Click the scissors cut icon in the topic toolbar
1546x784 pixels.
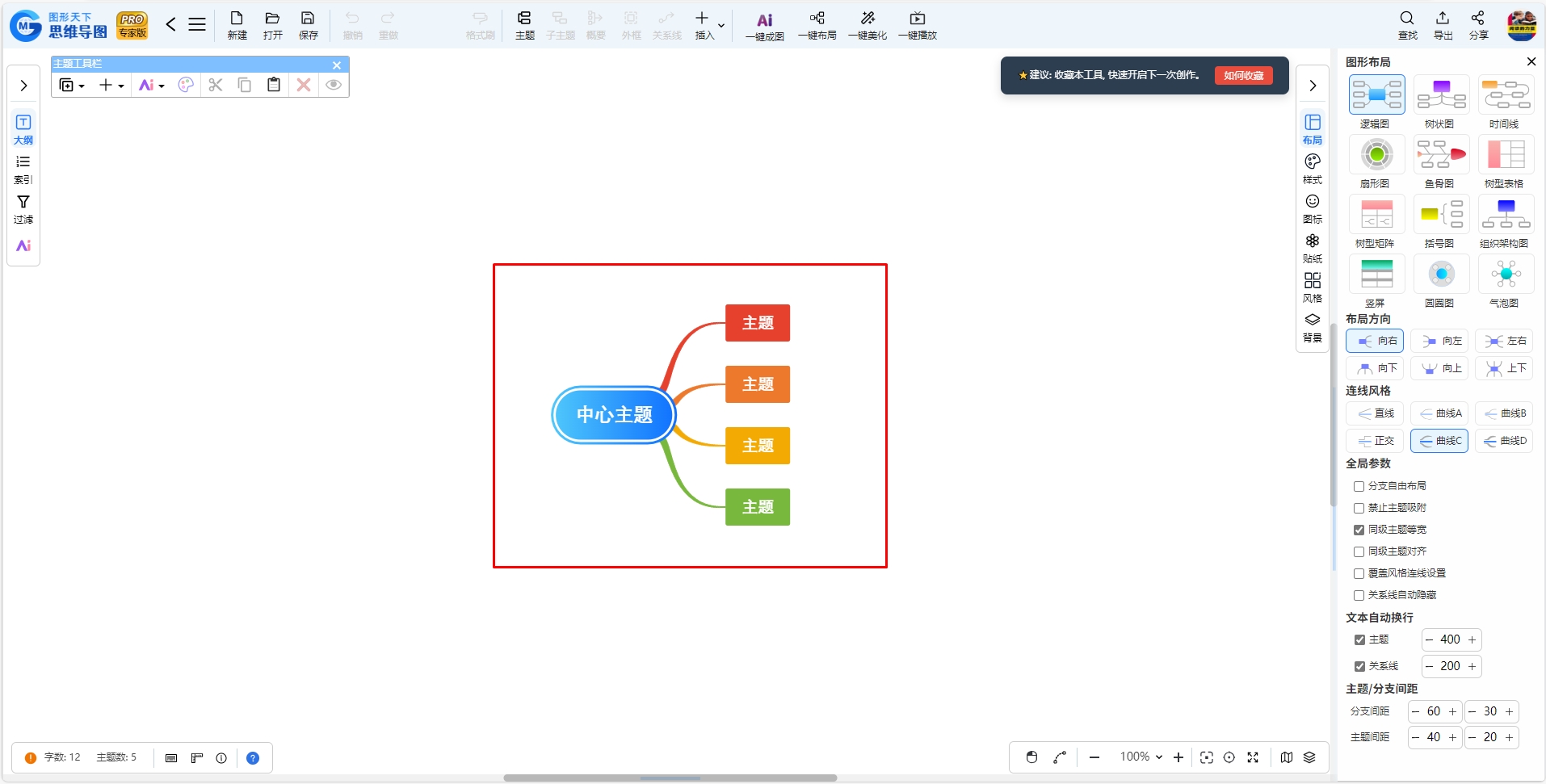point(216,85)
